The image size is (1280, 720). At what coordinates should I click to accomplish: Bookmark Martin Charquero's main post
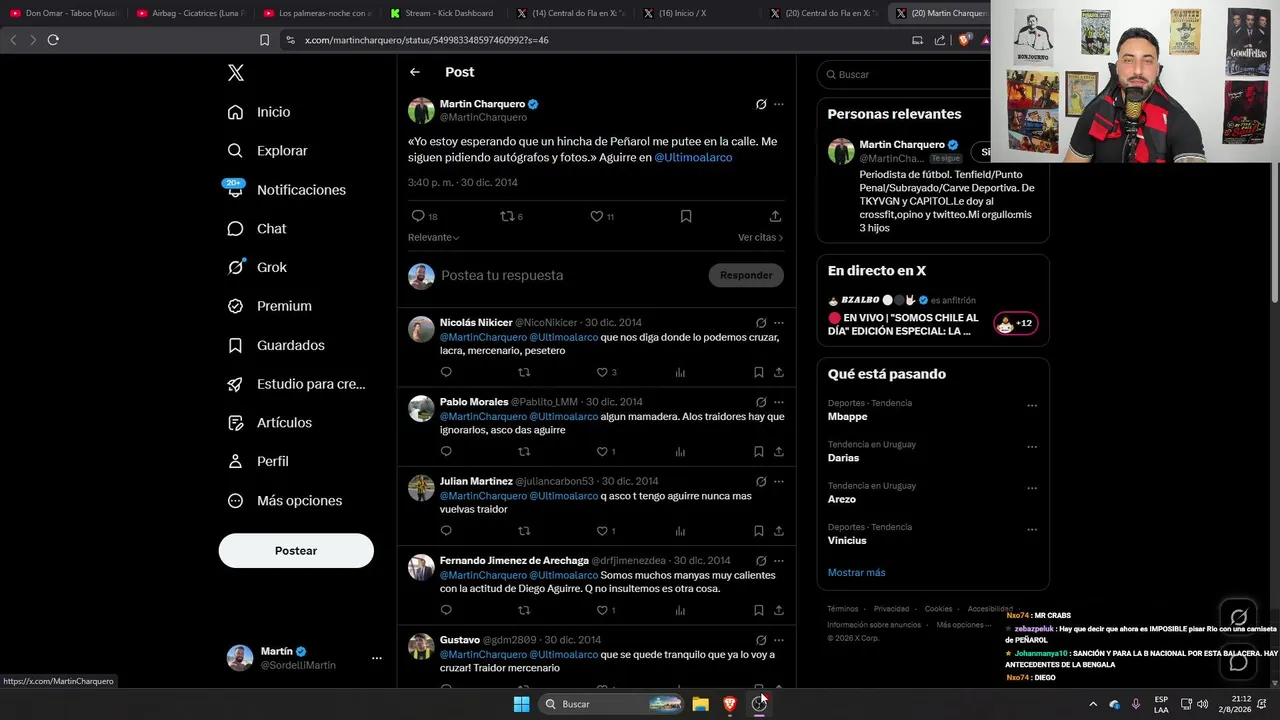point(686,216)
